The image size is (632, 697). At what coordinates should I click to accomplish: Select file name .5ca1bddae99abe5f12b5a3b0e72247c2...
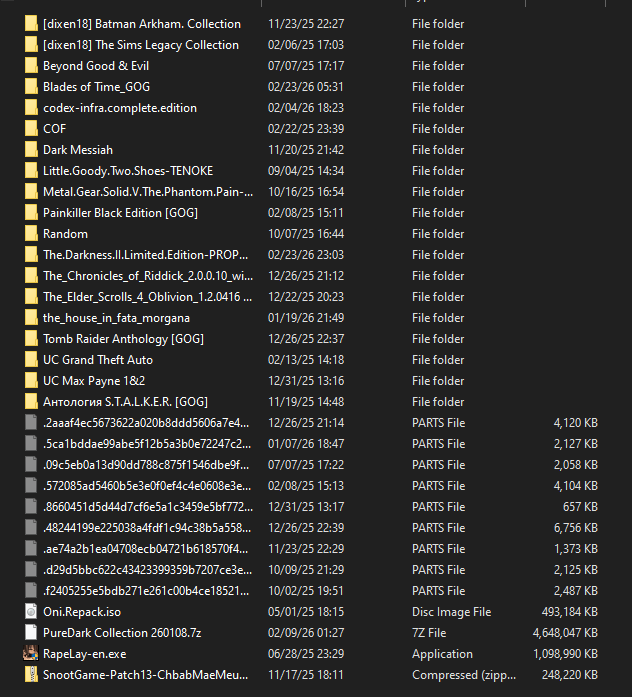(x=147, y=444)
